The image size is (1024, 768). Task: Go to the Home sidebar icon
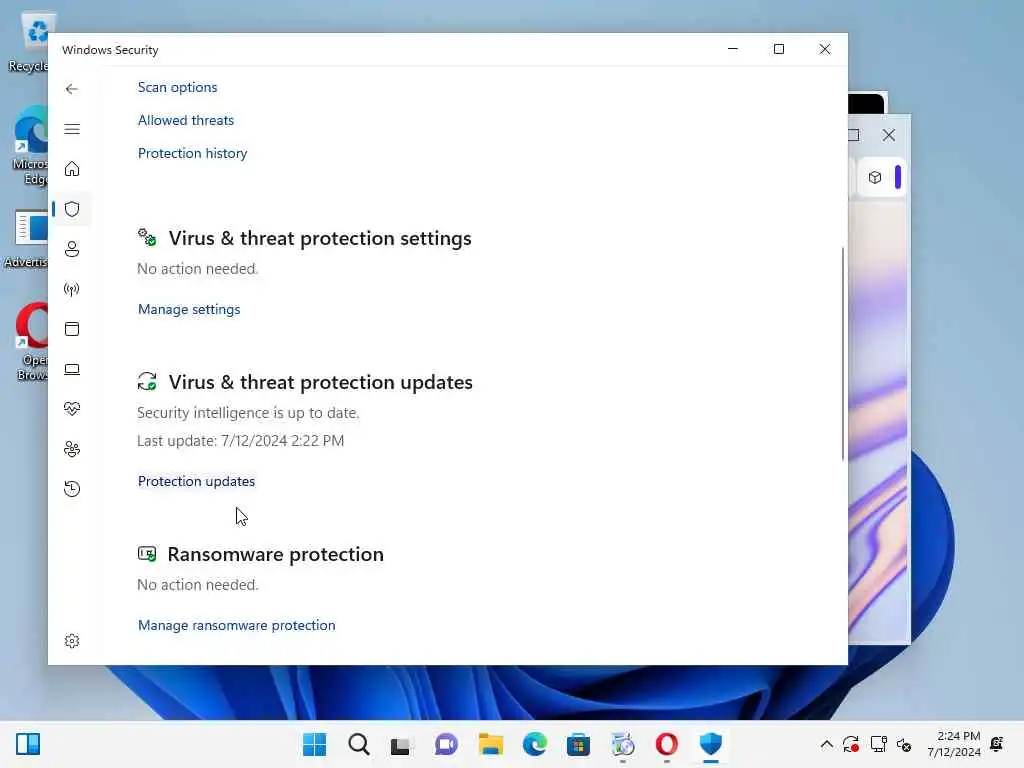pyautogui.click(x=72, y=169)
